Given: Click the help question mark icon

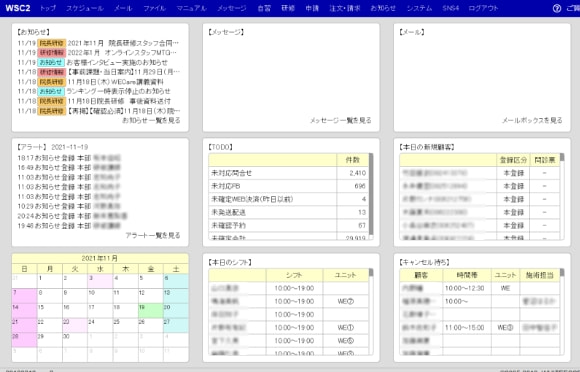Looking at the screenshot, I should coord(557,9).
